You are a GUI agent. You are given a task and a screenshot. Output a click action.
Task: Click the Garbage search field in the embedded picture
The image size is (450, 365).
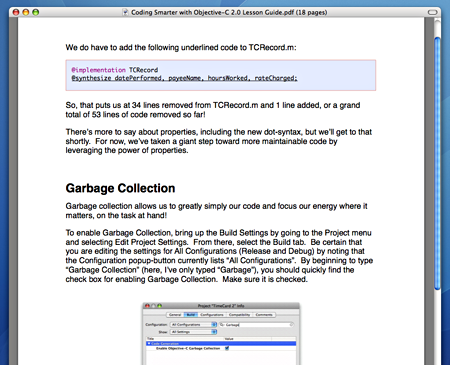coord(256,324)
